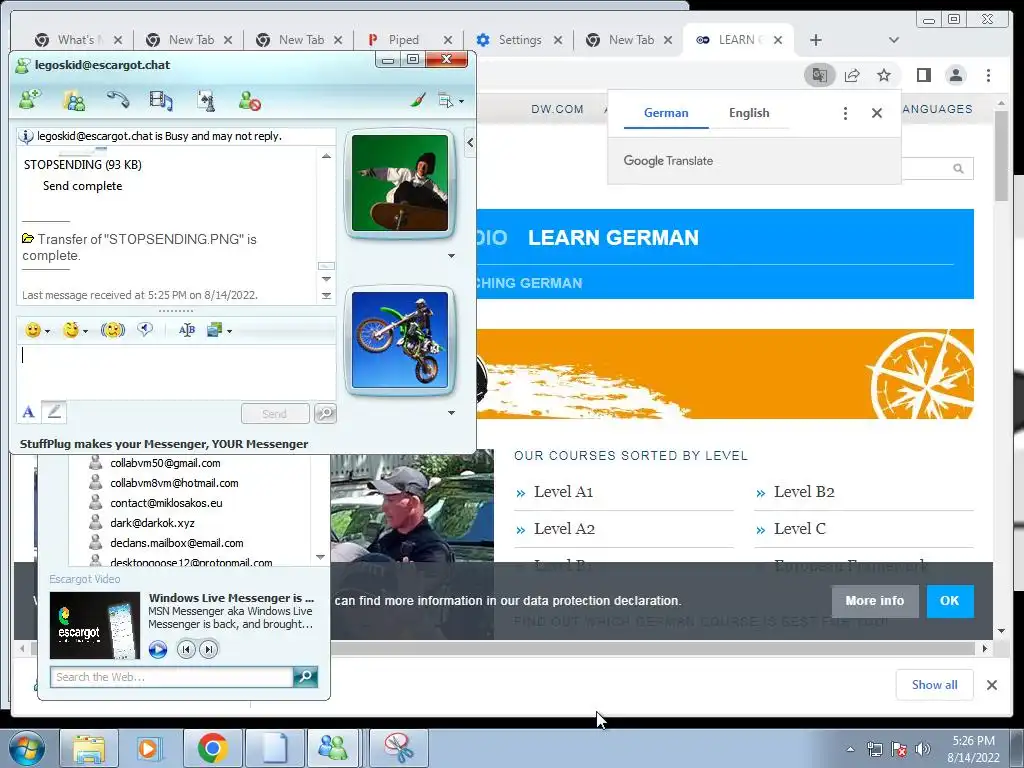Screen dimensions: 1024x768
Task: Select contact dark@darkok.xyz
Action: click(152, 523)
